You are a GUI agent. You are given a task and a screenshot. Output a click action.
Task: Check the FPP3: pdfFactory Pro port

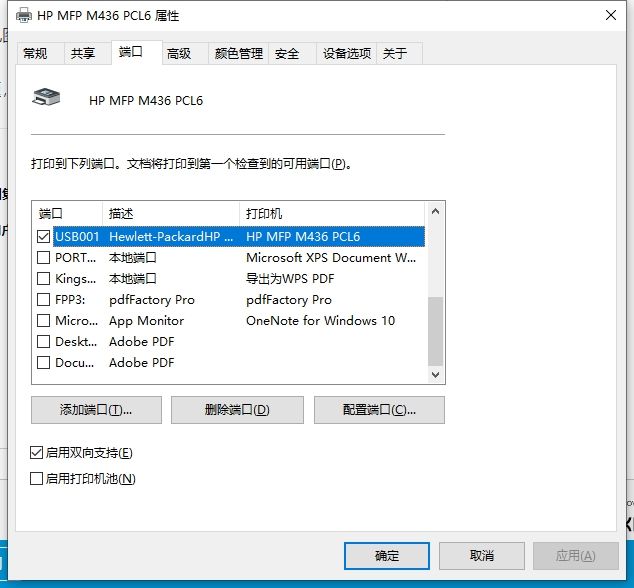point(43,300)
